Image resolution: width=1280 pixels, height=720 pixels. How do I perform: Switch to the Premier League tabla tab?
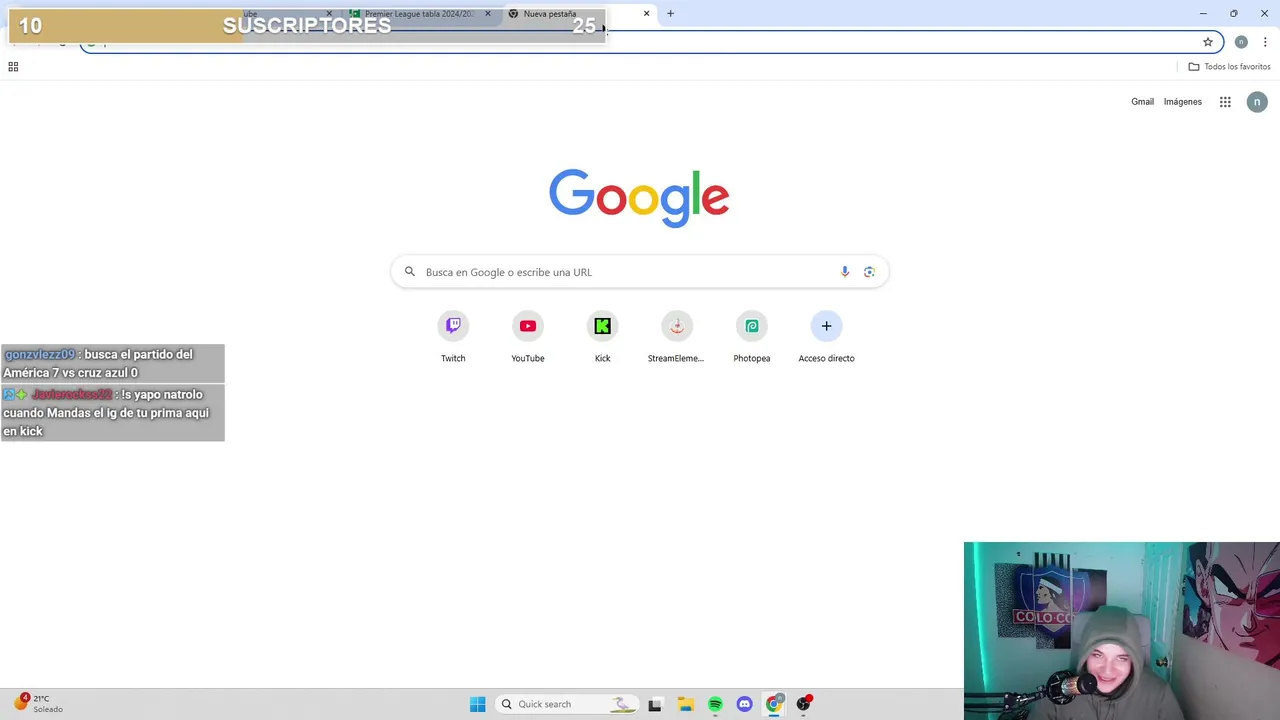[x=421, y=14]
